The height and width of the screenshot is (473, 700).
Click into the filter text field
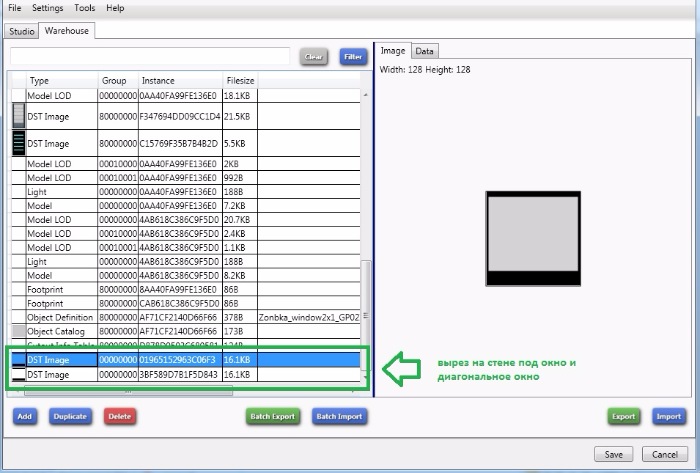coord(150,57)
